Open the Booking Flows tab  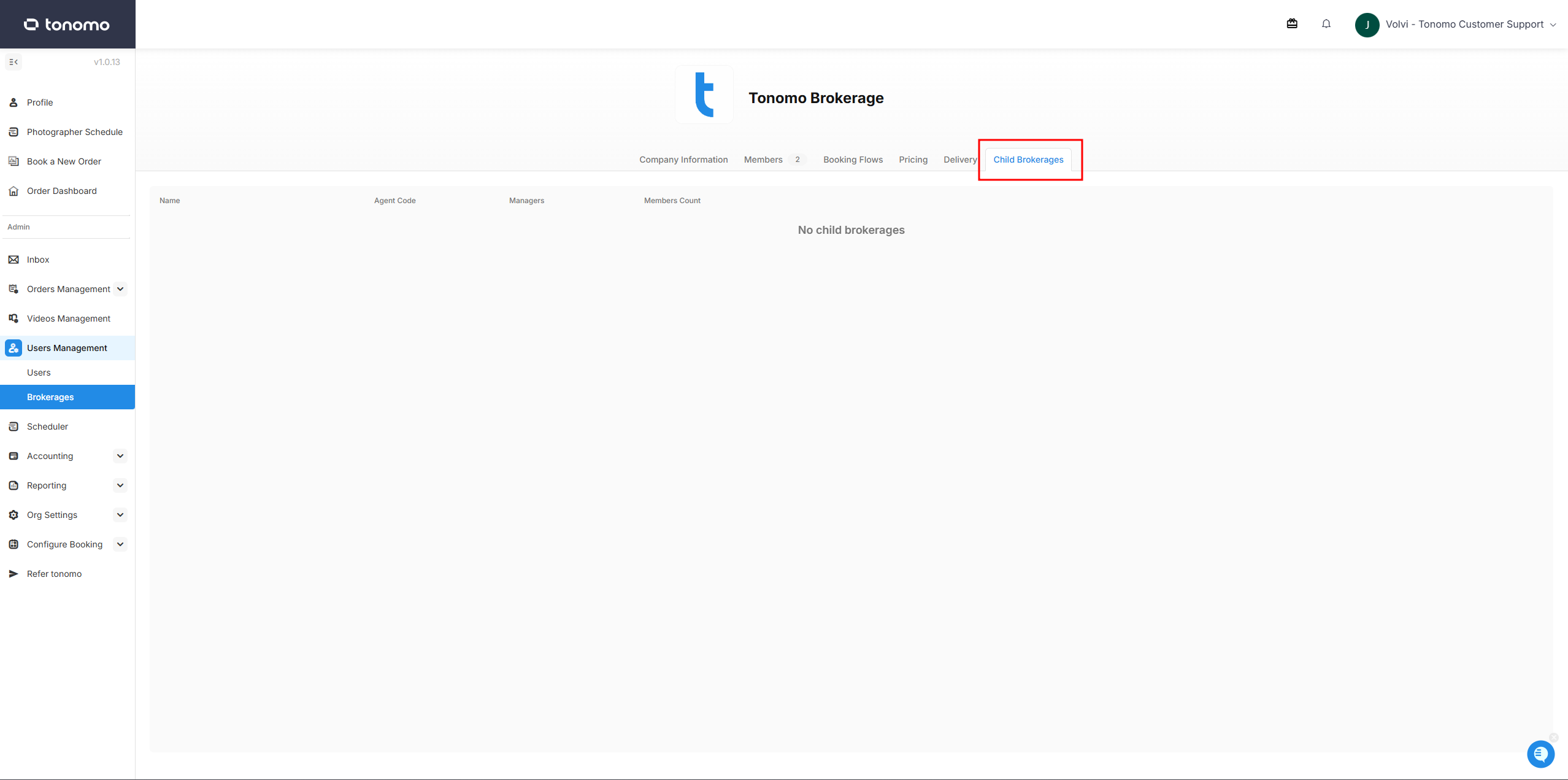tap(853, 160)
